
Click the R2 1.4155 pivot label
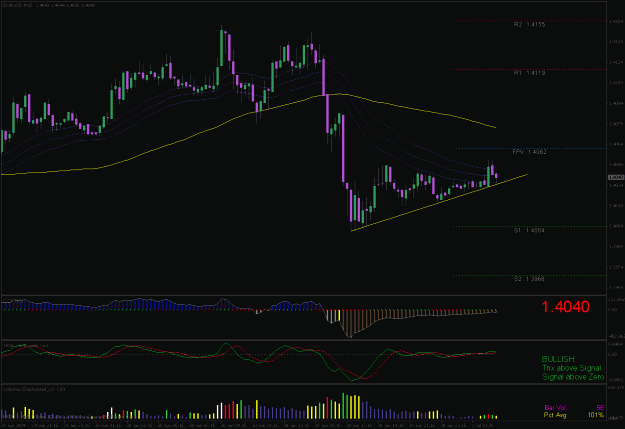pos(529,25)
